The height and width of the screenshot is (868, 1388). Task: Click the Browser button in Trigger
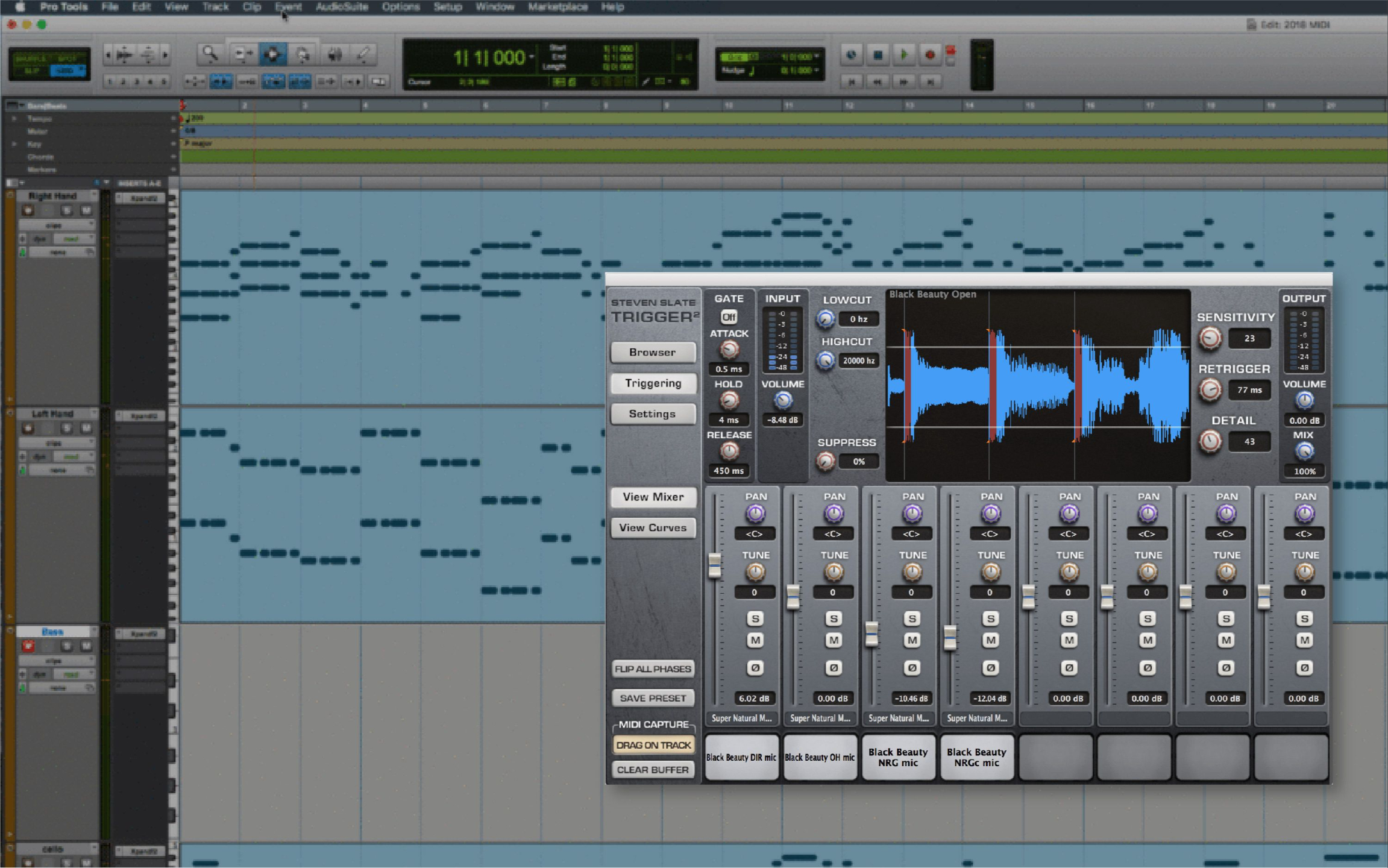pyautogui.click(x=653, y=352)
